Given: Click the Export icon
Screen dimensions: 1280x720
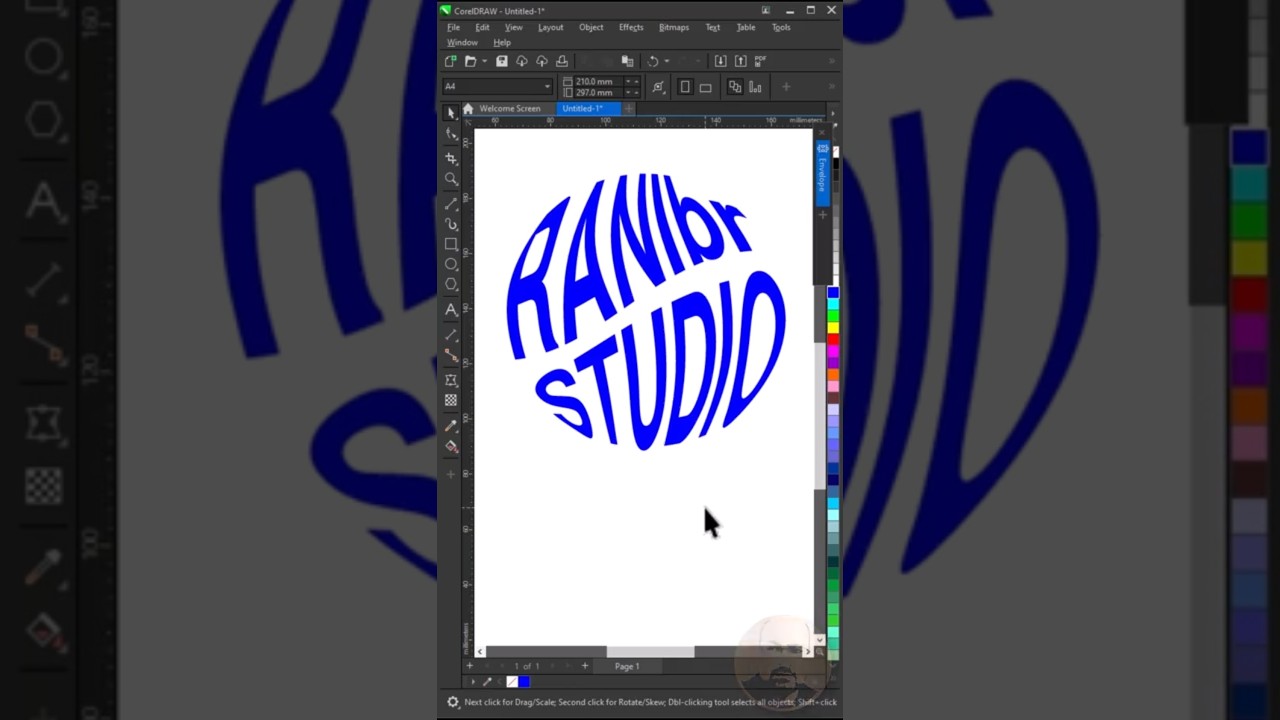Looking at the screenshot, I should point(740,61).
